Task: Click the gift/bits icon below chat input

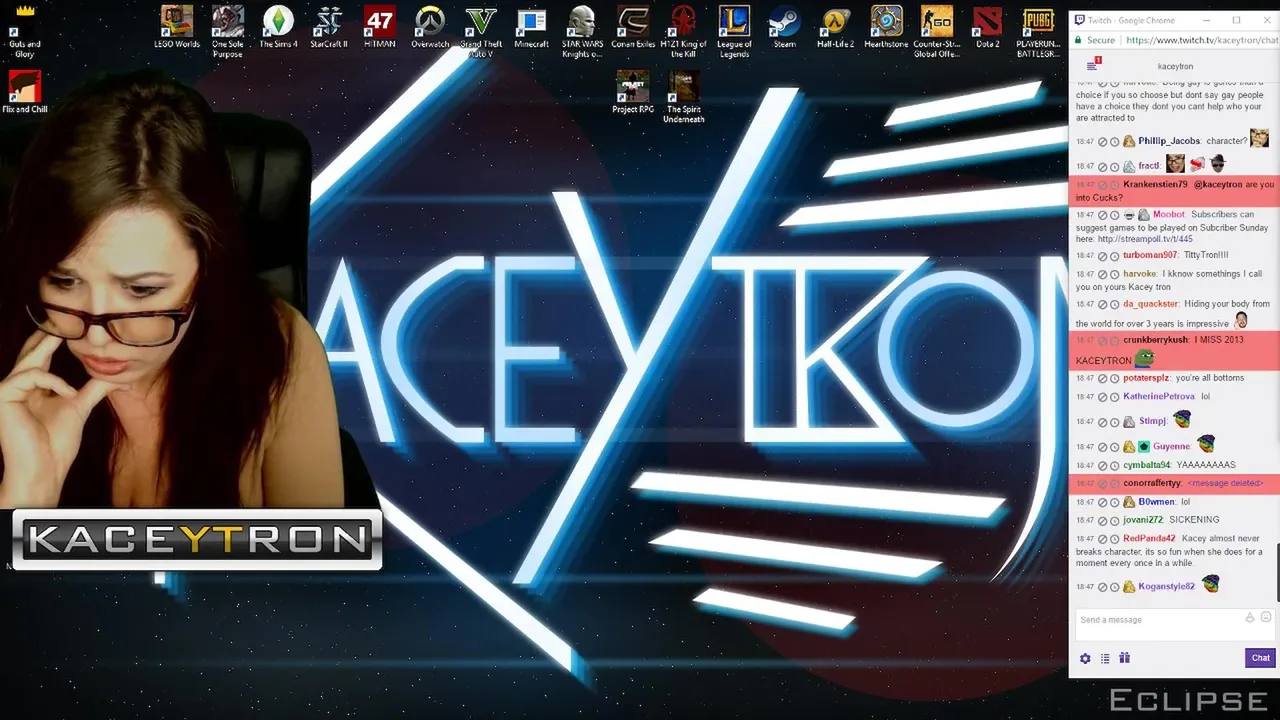Action: pyautogui.click(x=1124, y=658)
